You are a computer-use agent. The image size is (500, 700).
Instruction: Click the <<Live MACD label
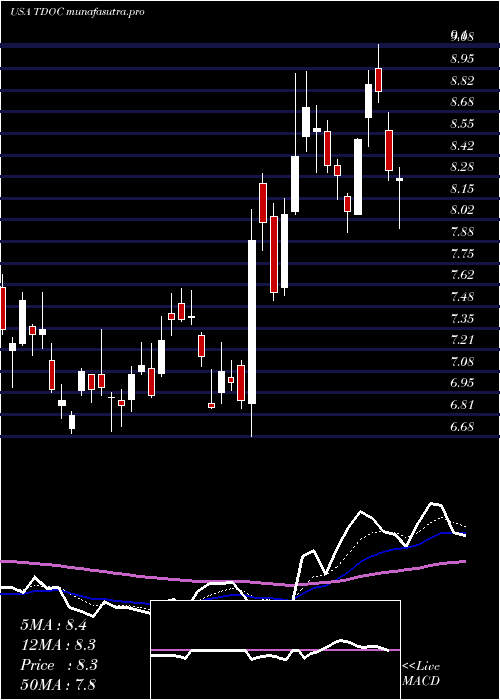421,674
